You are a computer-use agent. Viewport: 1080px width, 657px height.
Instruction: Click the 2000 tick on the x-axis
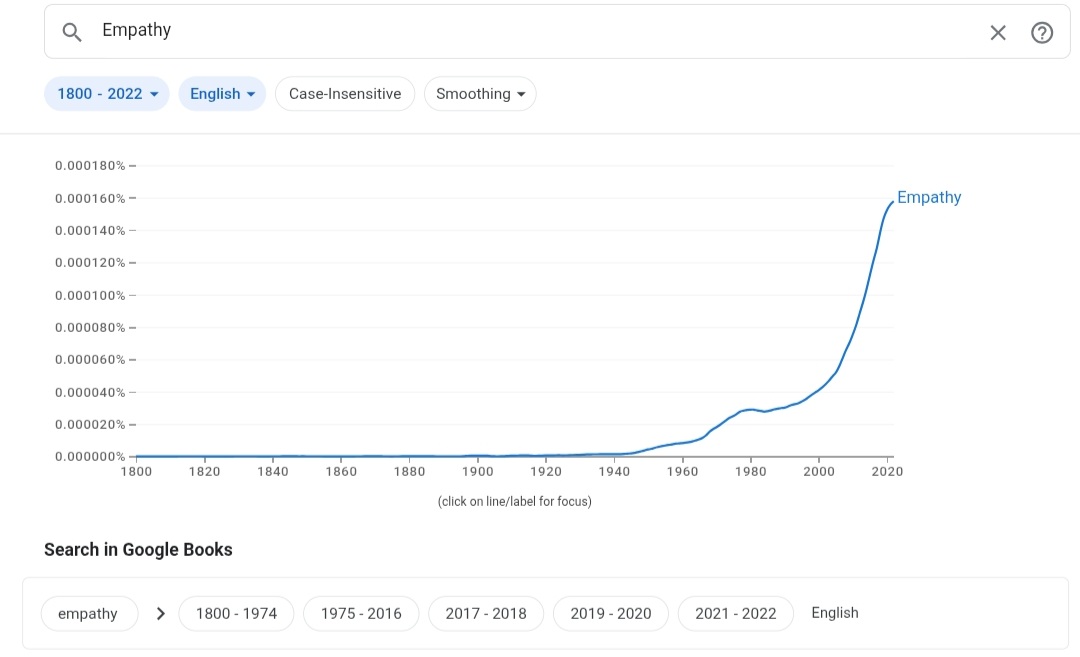pos(819,471)
